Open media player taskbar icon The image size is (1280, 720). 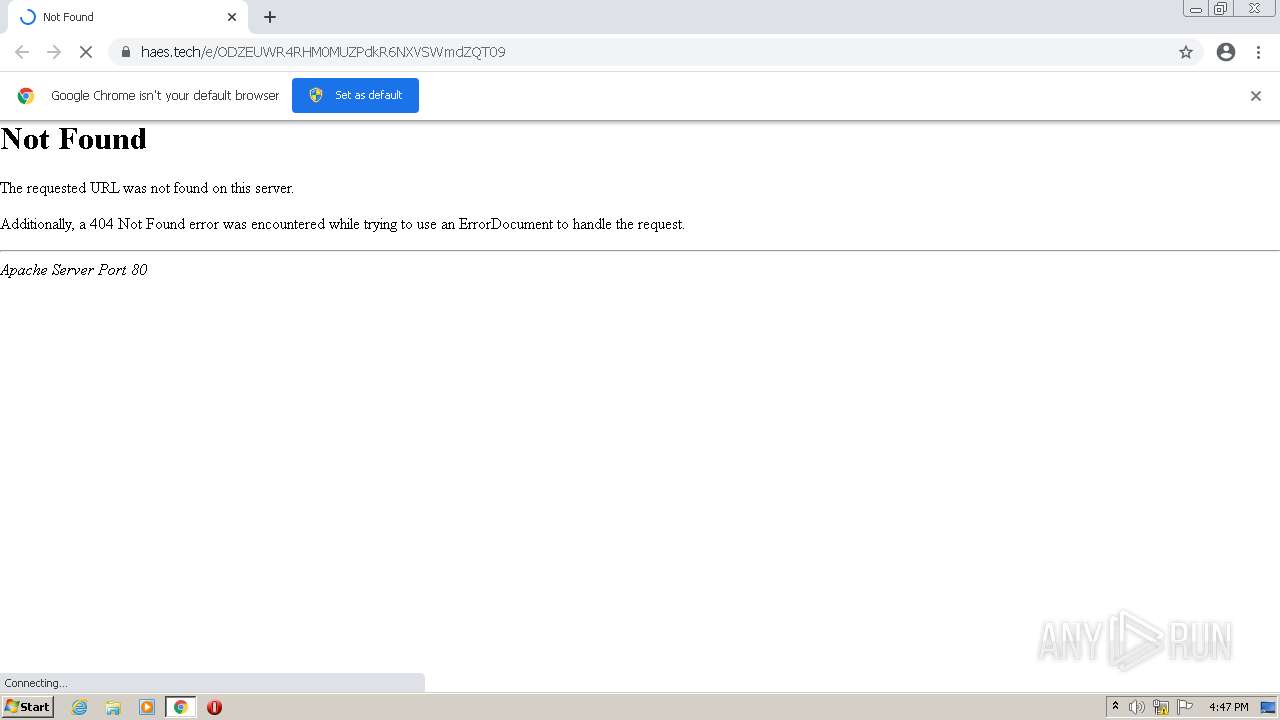[x=147, y=707]
